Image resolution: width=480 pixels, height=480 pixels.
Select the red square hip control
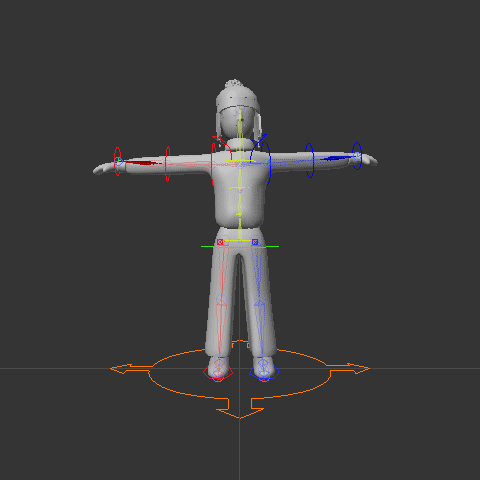point(220,242)
